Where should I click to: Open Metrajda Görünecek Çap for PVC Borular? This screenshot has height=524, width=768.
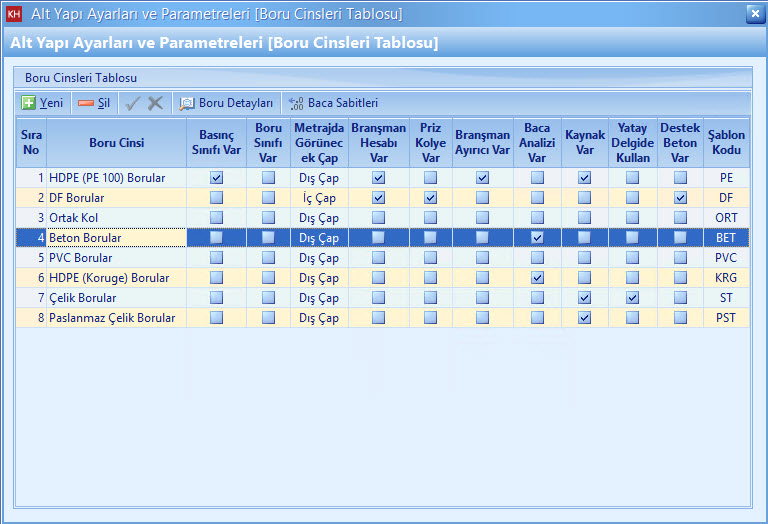(318, 258)
